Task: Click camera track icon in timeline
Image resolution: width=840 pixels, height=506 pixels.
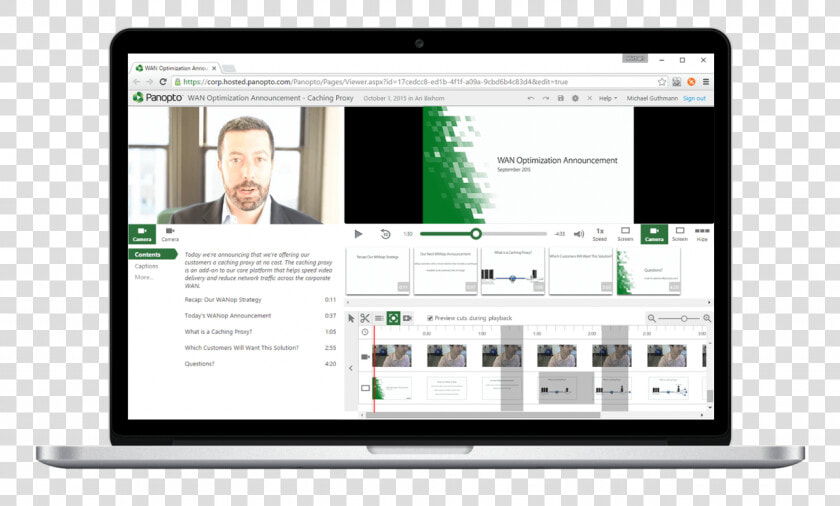Action: [x=365, y=357]
